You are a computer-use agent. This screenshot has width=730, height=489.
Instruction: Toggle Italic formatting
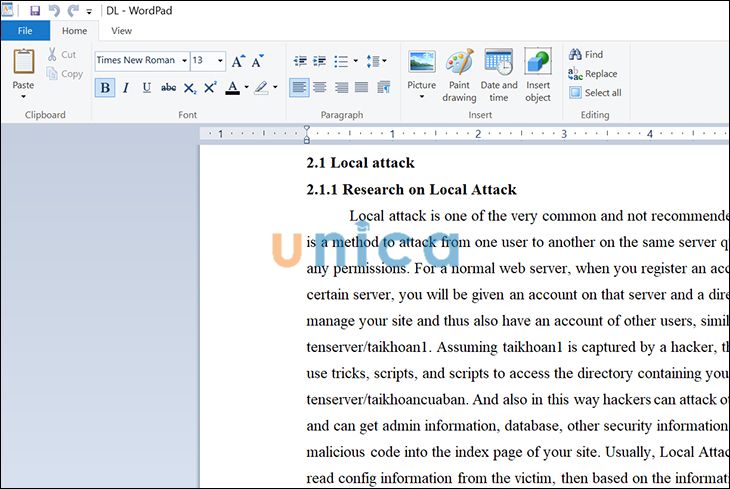point(126,88)
